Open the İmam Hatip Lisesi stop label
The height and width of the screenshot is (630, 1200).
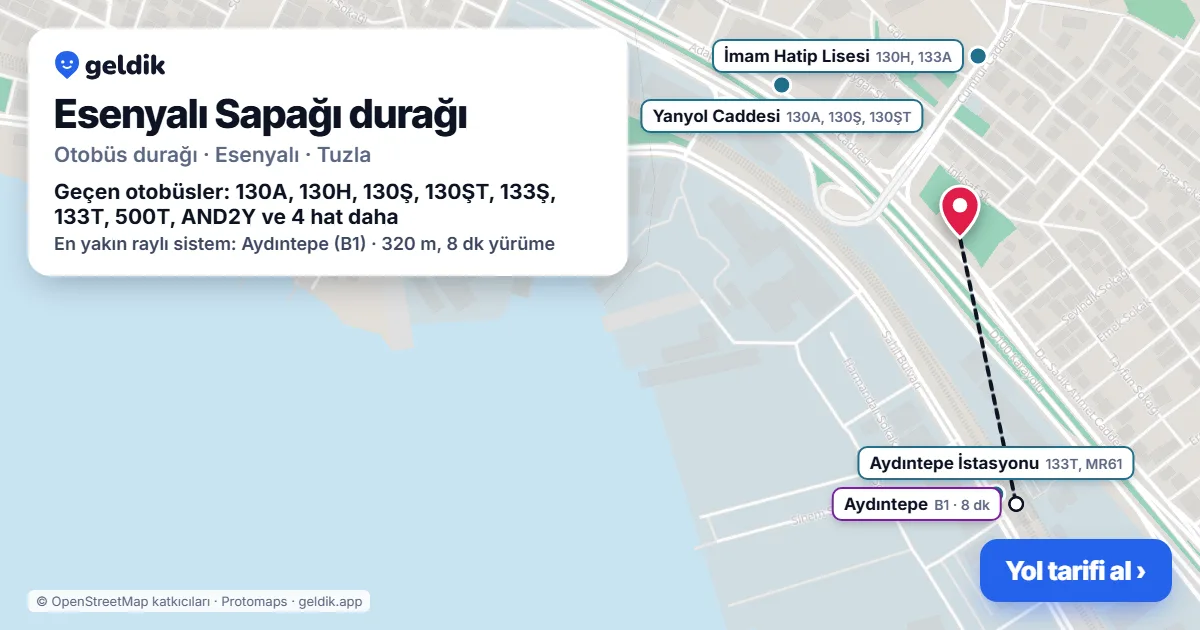(x=837, y=57)
